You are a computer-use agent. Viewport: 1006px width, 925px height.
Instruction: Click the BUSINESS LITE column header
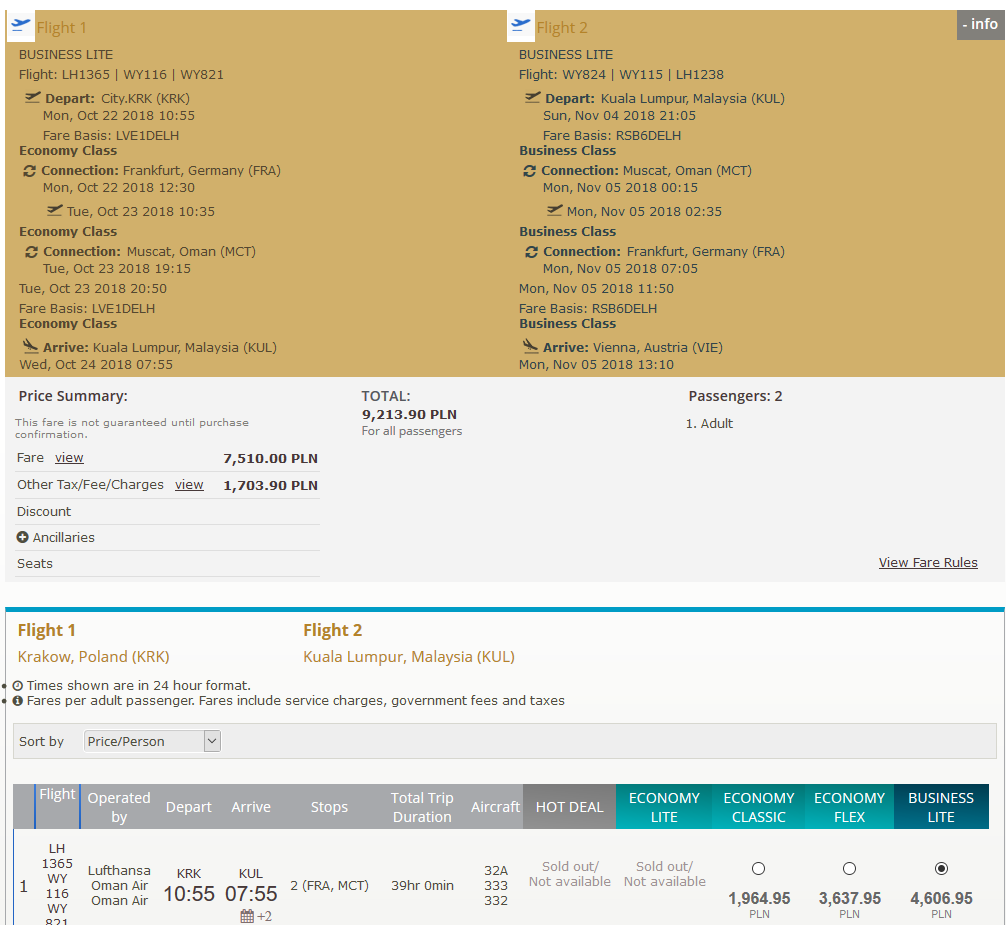point(941,807)
